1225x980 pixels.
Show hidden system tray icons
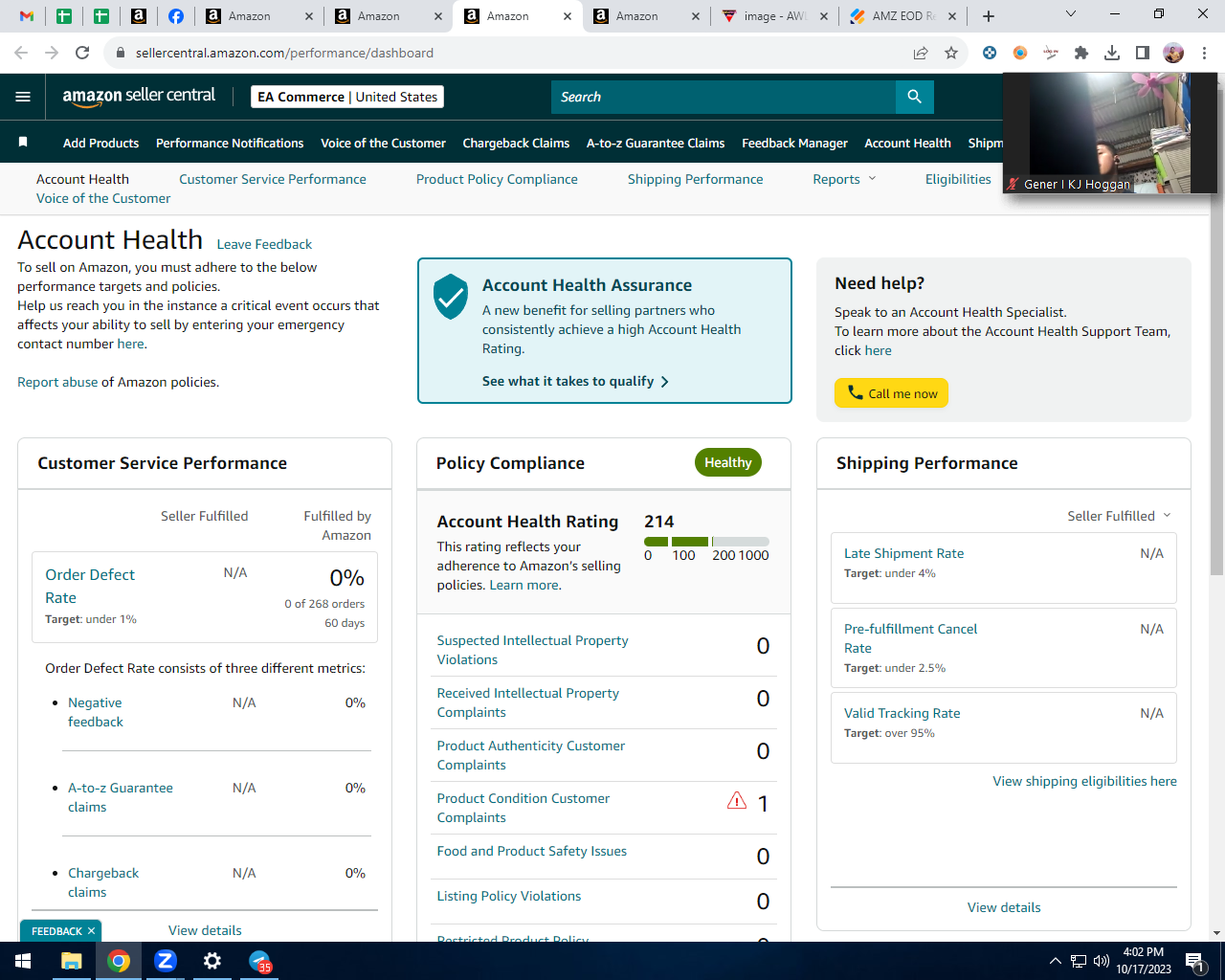pos(1055,961)
